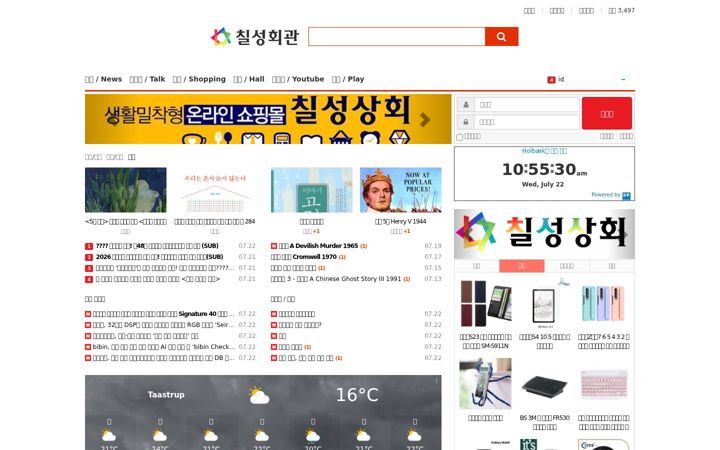Click the 16°C current temperature
This screenshot has width=720, height=450.
(357, 395)
